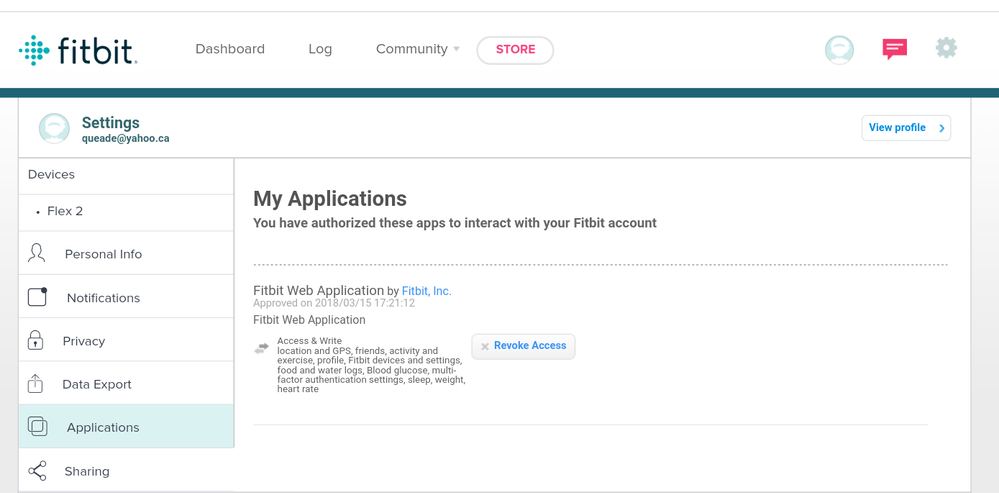
Task: Go to the Dashboard menu
Action: (230, 49)
